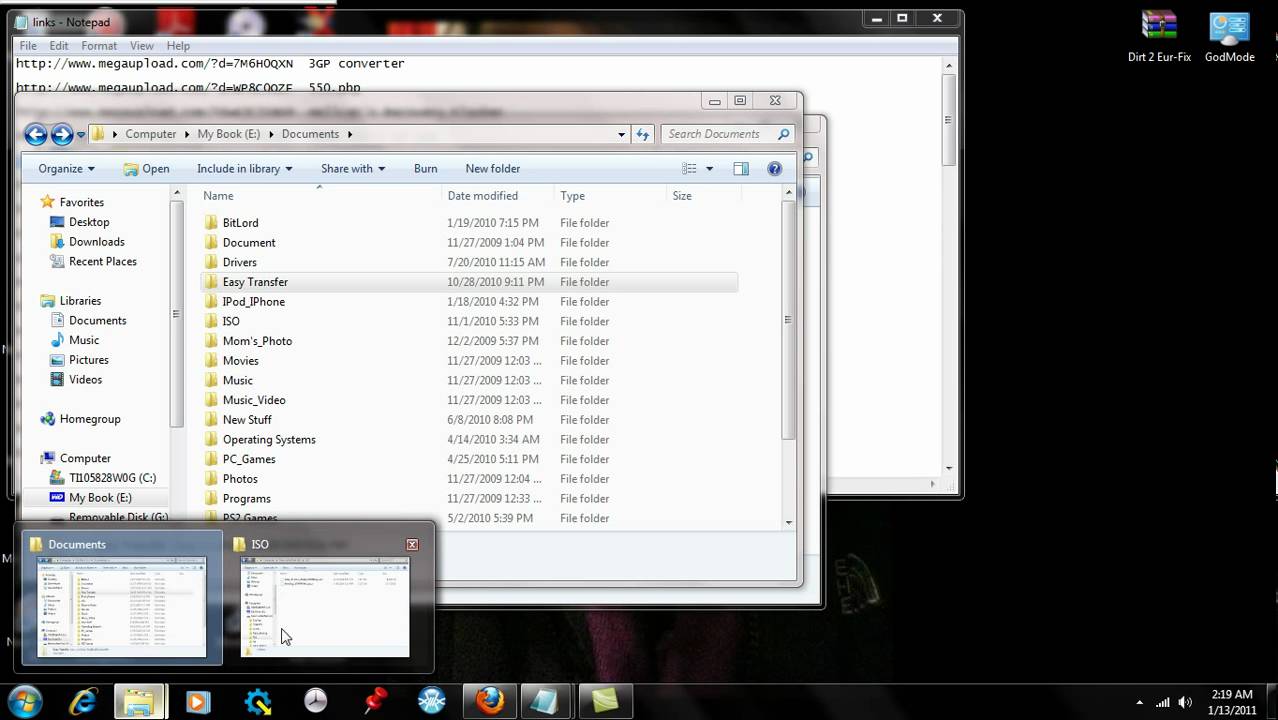The width and height of the screenshot is (1278, 720).
Task: Close the ISO thumbnail preview with X
Action: (412, 545)
